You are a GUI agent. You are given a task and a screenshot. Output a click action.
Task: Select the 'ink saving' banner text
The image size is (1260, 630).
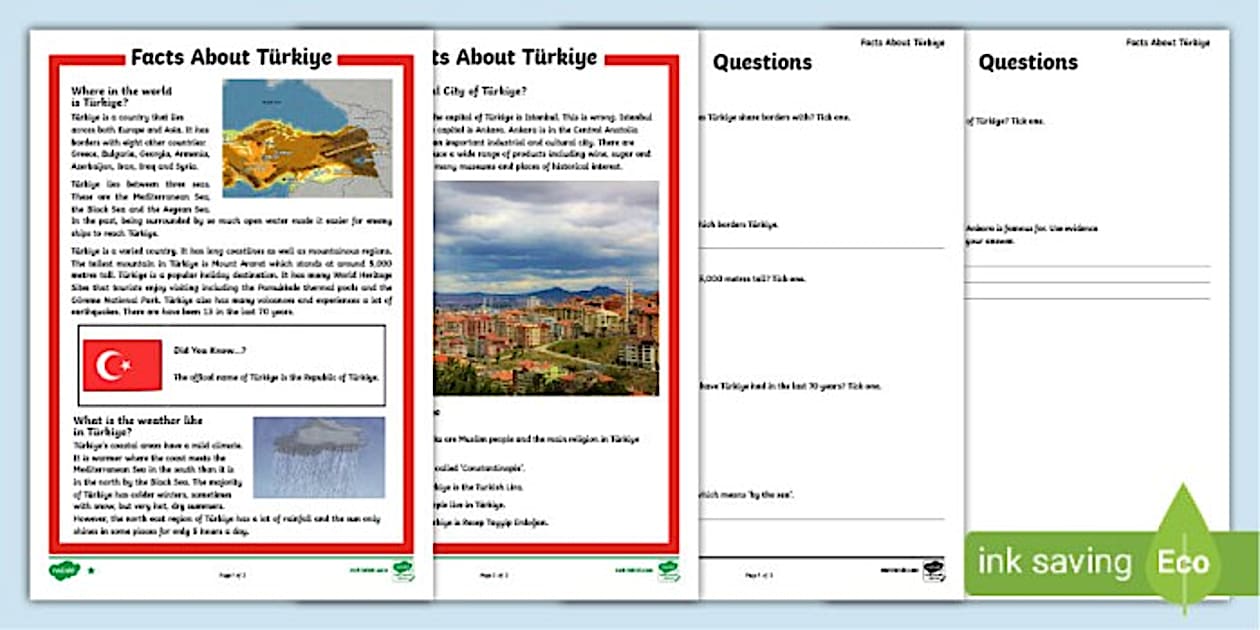tap(1054, 561)
